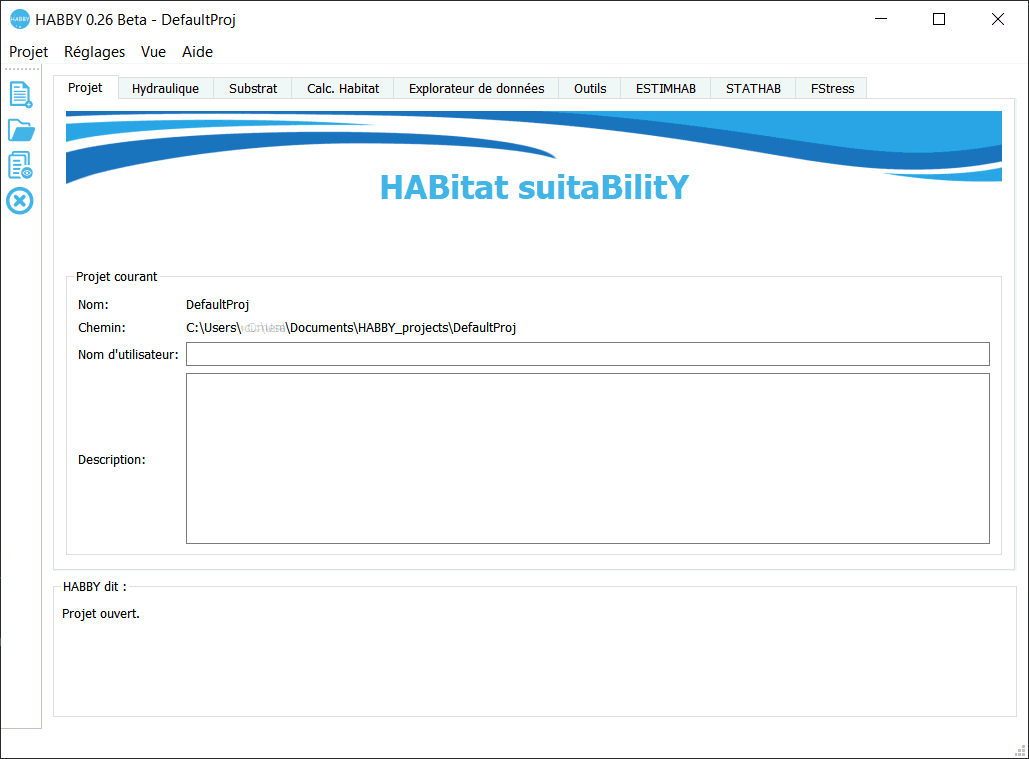This screenshot has height=759, width=1029.
Task: Click the close project X icon
Action: 20,201
